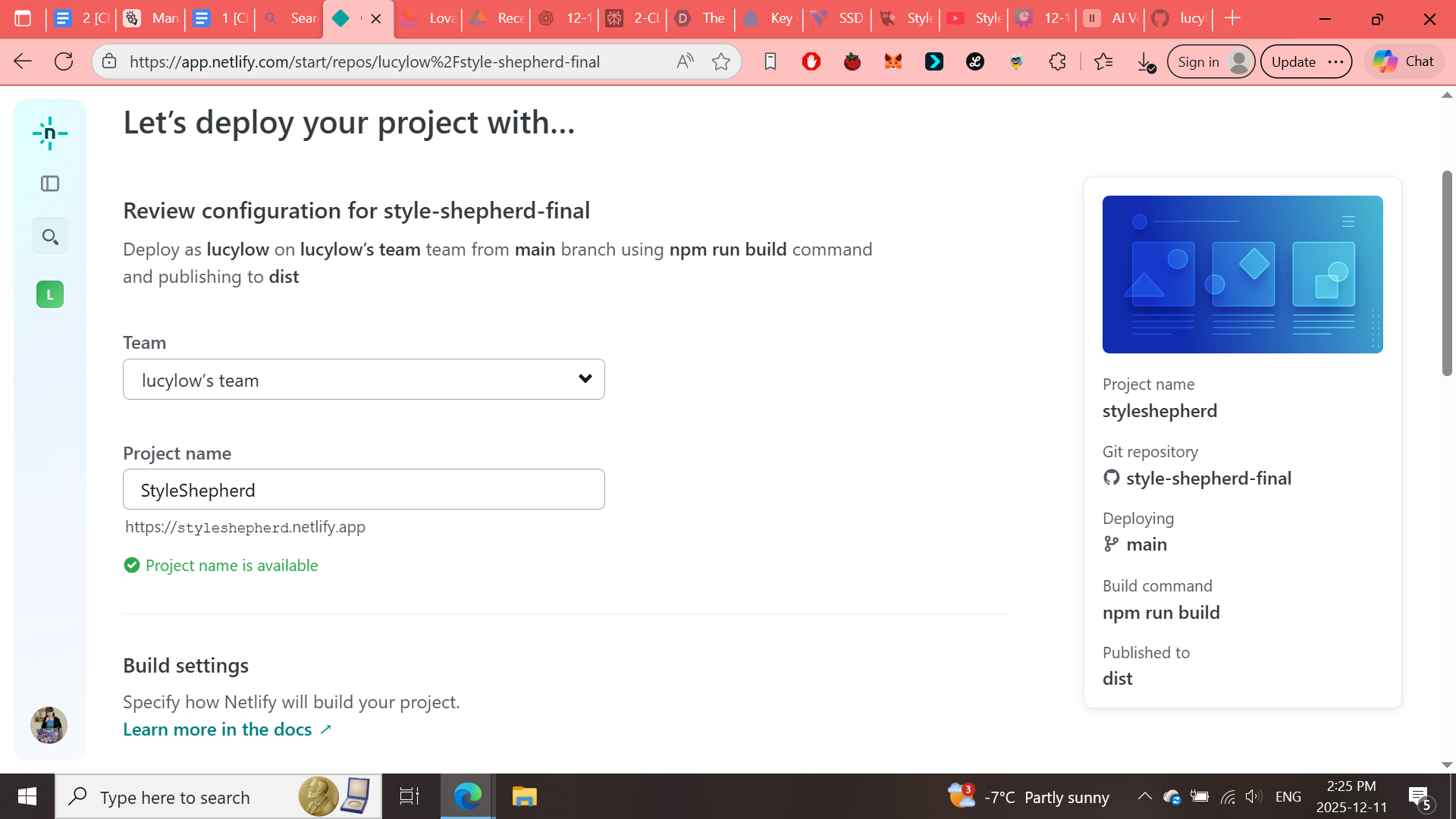
Task: Add page to favorites with the star icon
Action: (x=720, y=61)
